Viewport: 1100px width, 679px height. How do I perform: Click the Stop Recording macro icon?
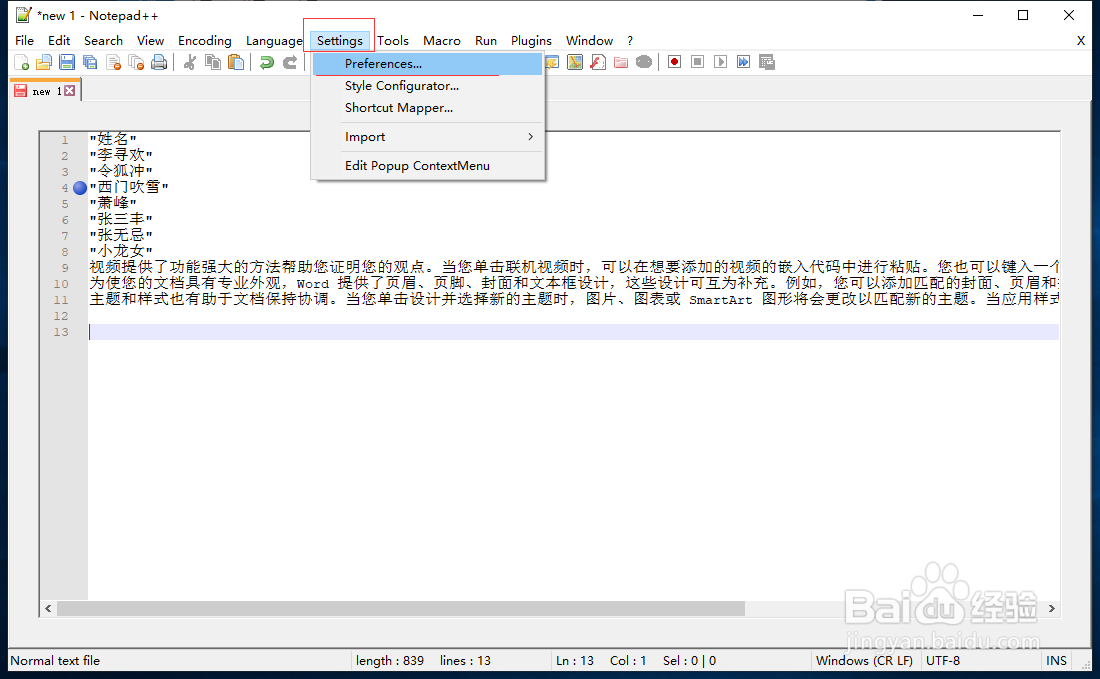click(697, 62)
